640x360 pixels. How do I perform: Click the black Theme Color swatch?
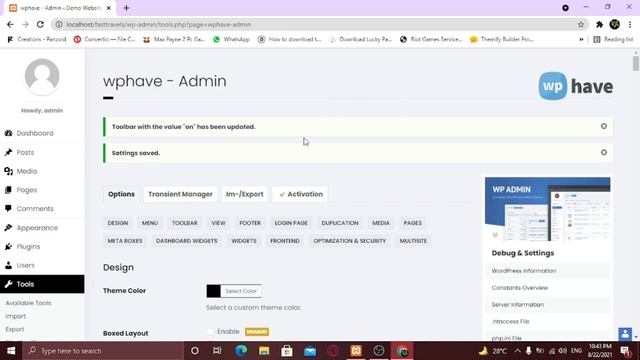213,291
